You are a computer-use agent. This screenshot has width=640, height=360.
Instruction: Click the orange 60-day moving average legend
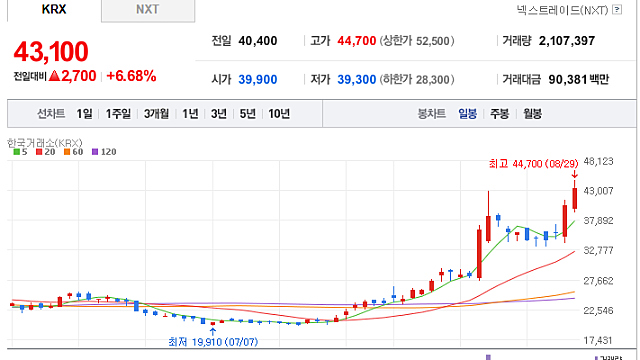click(x=73, y=152)
